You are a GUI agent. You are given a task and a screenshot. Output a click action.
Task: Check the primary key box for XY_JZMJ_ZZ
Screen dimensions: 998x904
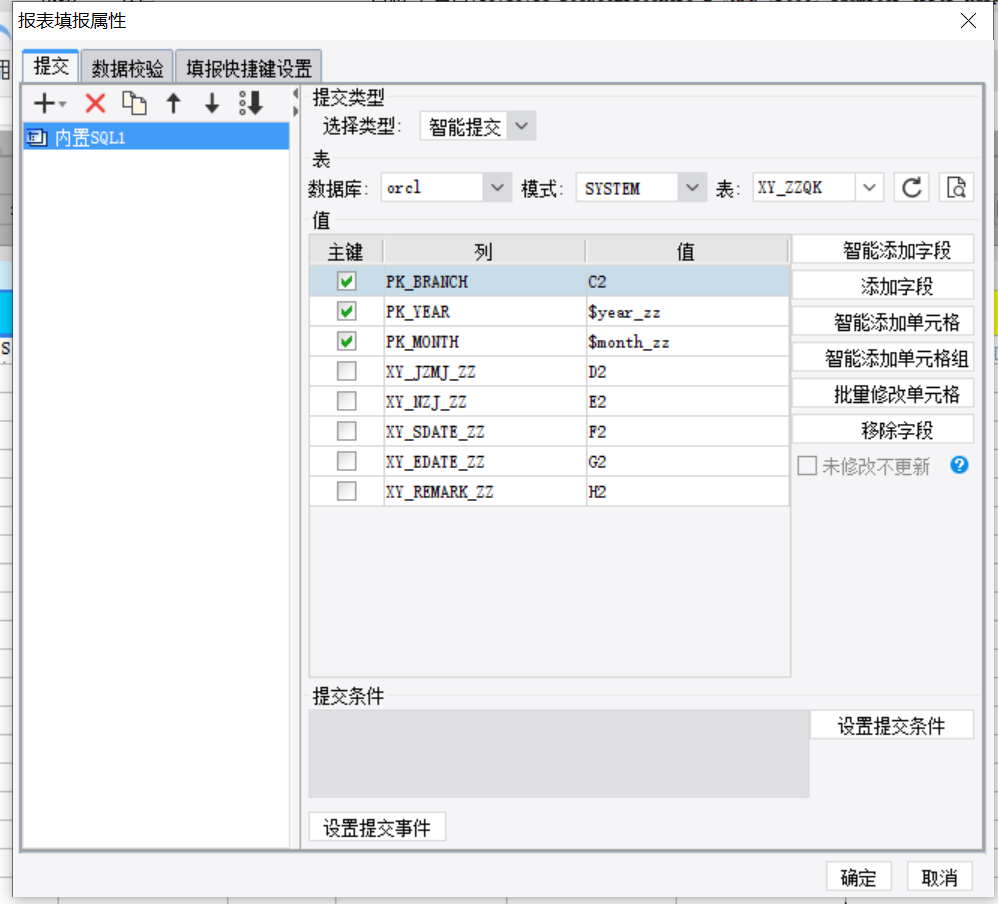click(346, 371)
